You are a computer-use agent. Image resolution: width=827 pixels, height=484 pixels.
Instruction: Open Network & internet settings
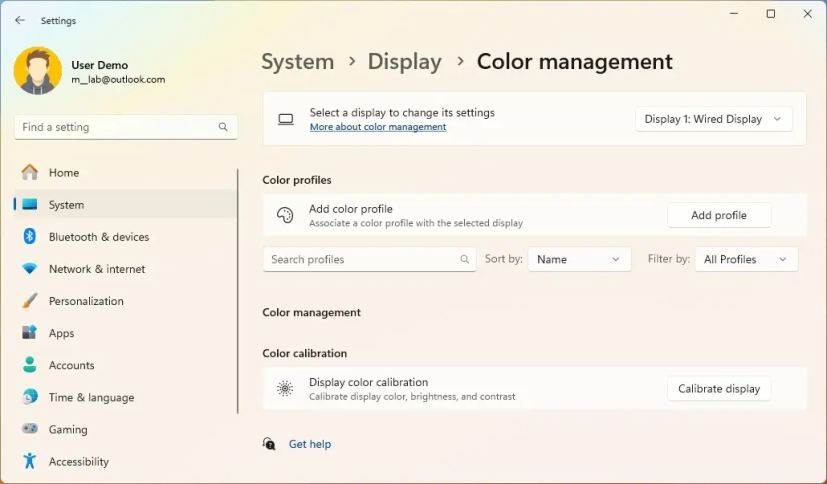pos(96,269)
